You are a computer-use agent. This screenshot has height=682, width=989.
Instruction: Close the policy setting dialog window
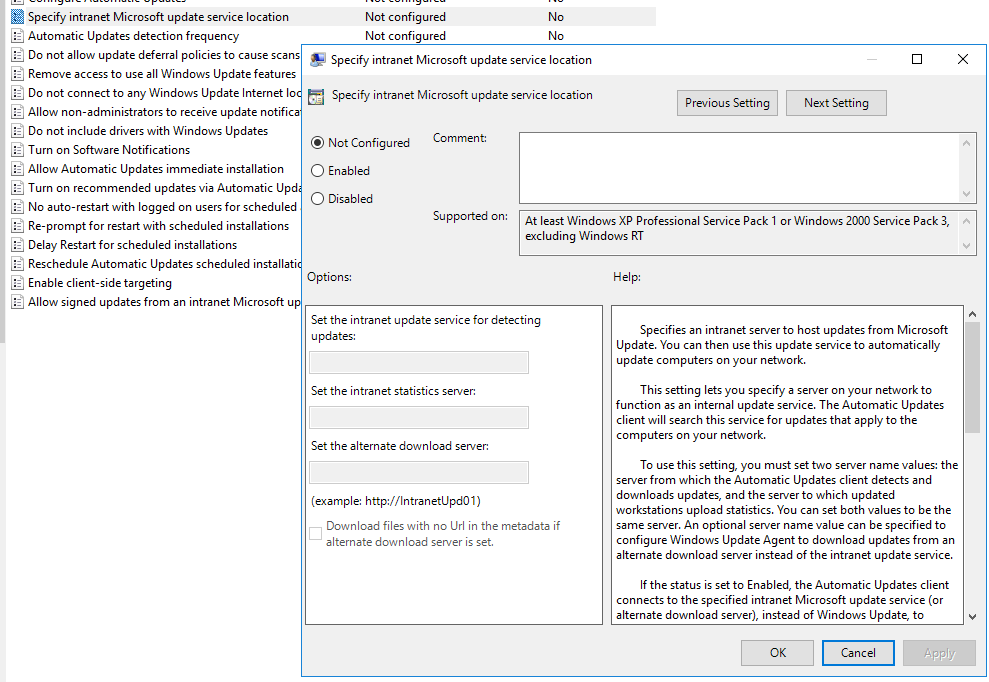point(963,59)
